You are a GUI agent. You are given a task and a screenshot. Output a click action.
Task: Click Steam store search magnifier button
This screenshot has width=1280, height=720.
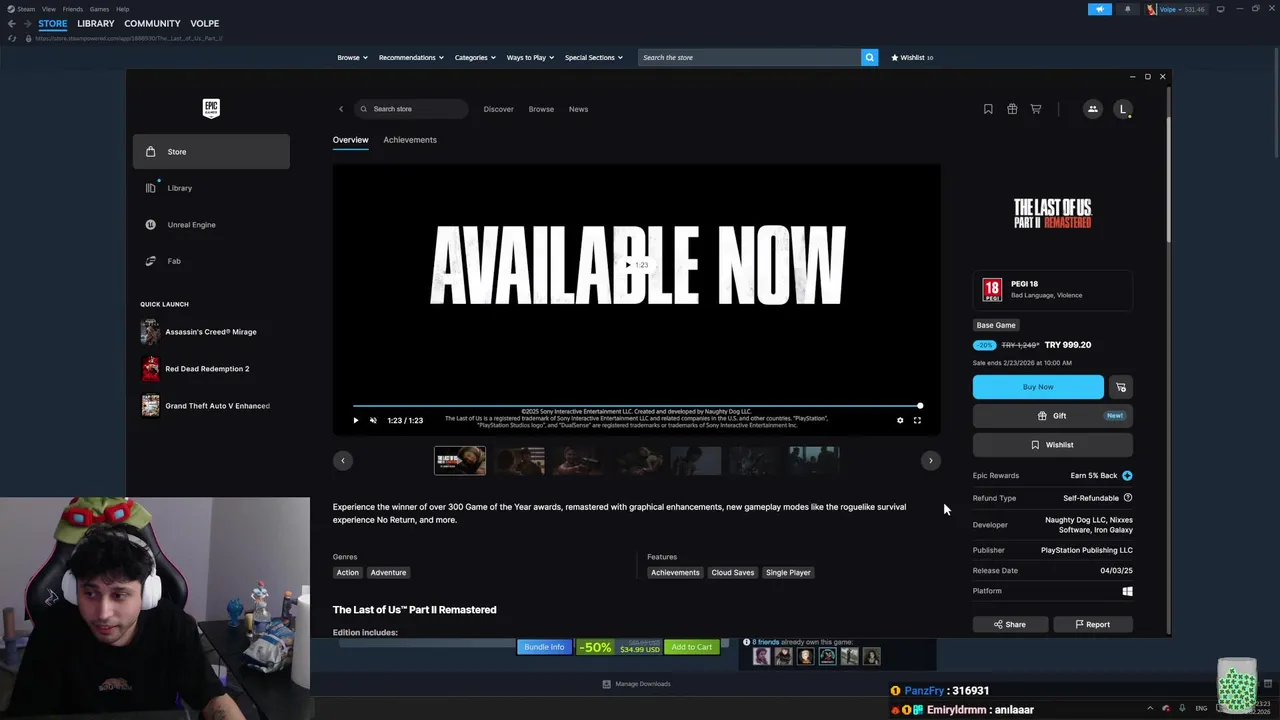point(869,57)
